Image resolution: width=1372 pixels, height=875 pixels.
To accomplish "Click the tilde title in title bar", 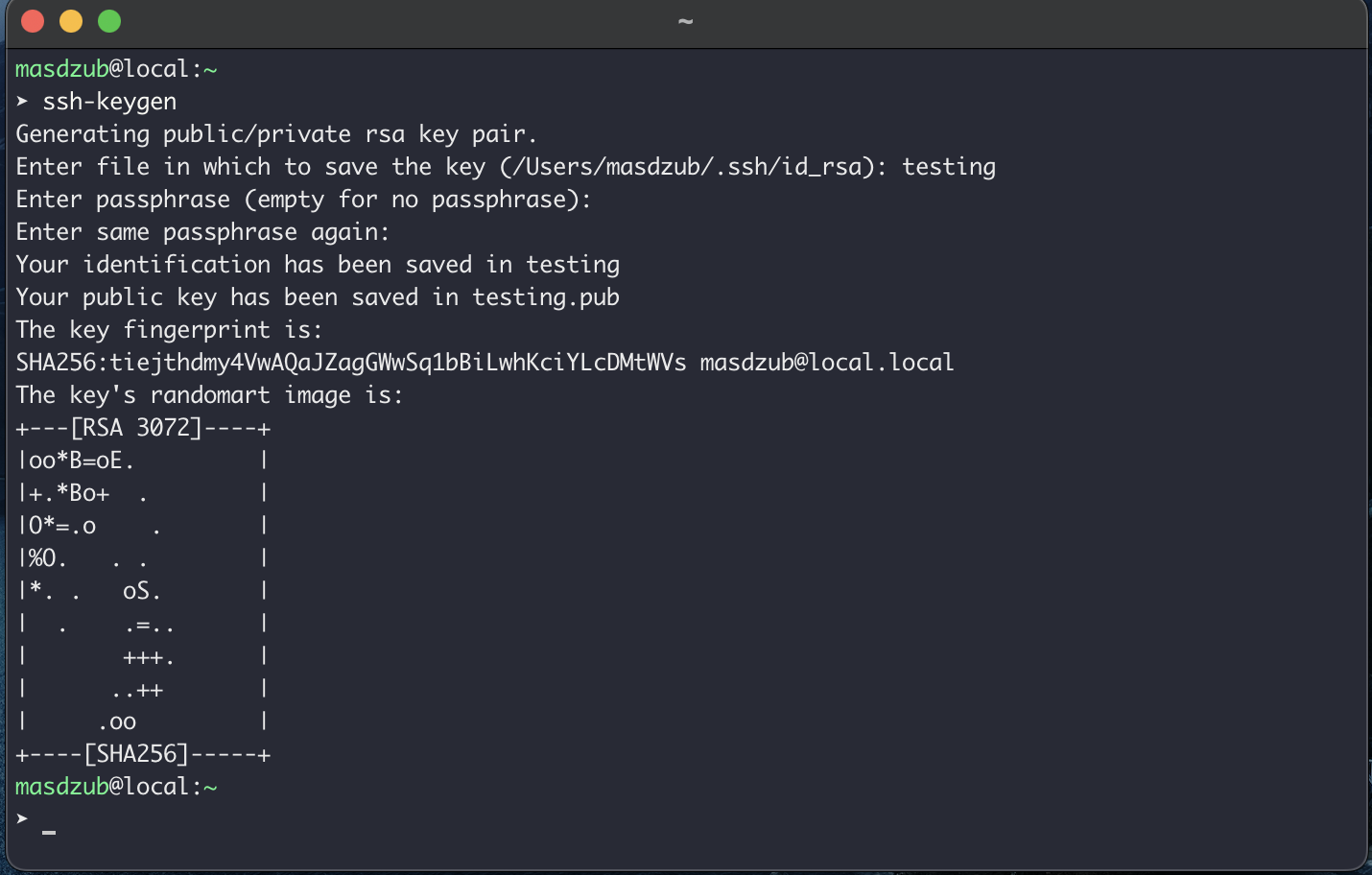I will click(x=685, y=21).
